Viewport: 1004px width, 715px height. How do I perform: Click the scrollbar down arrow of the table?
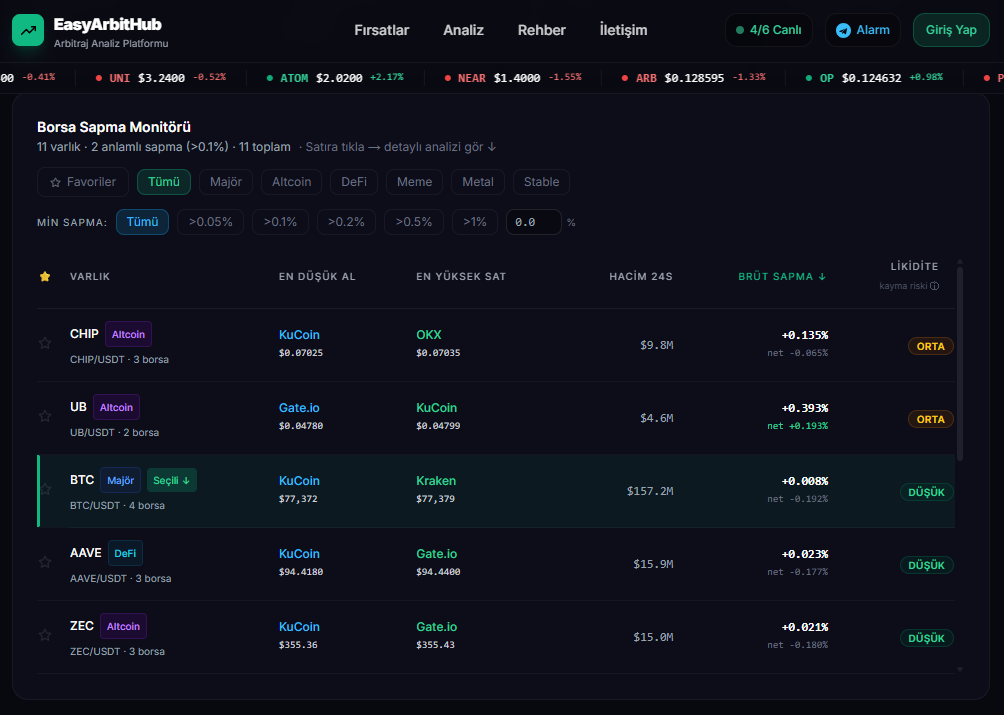tap(959, 669)
